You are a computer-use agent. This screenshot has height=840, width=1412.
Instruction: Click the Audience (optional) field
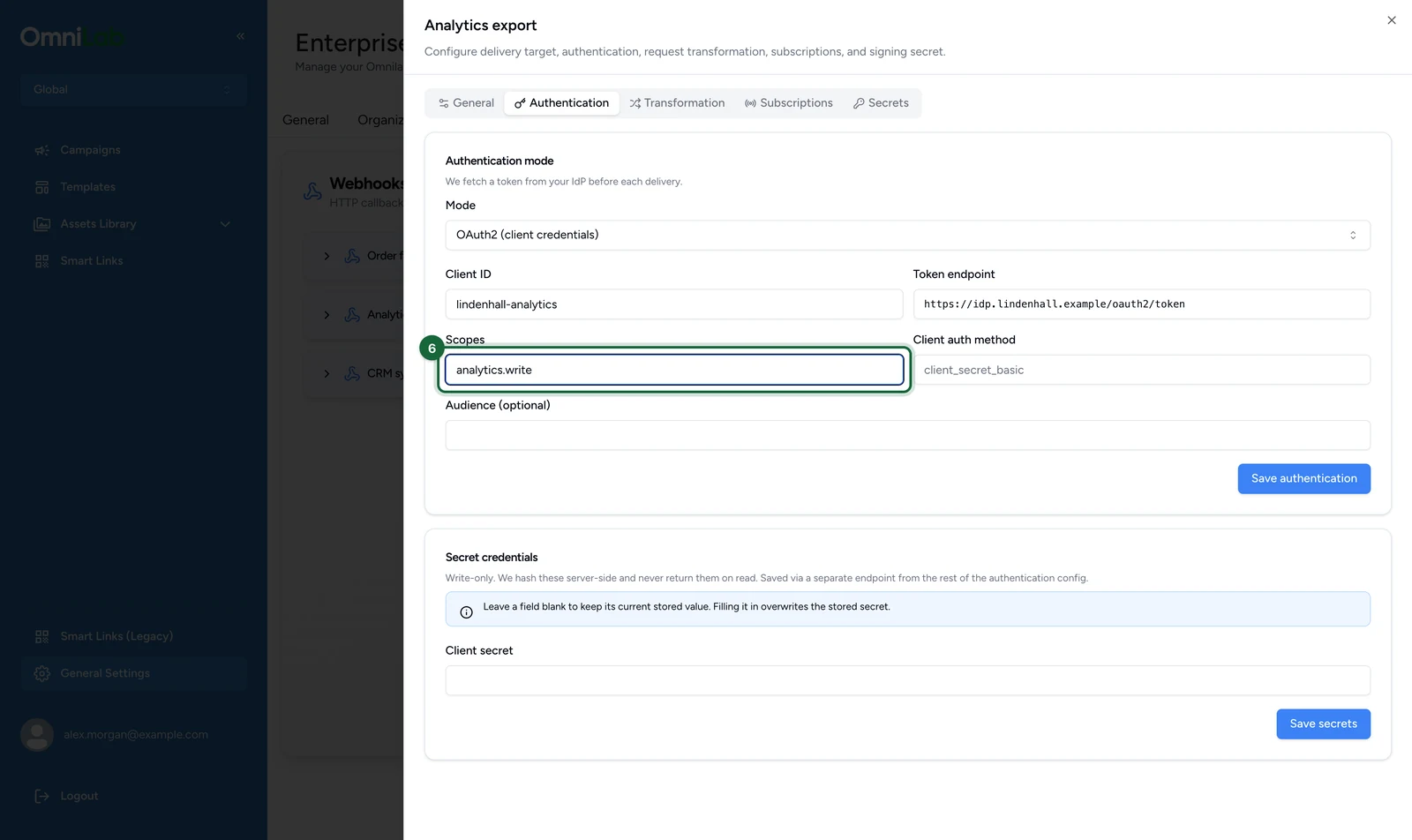pos(907,435)
